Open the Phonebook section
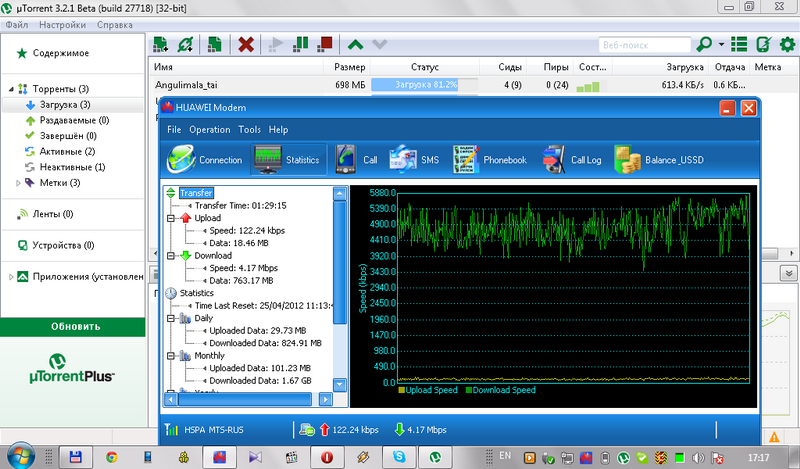This screenshot has height=469, width=800. 489,159
